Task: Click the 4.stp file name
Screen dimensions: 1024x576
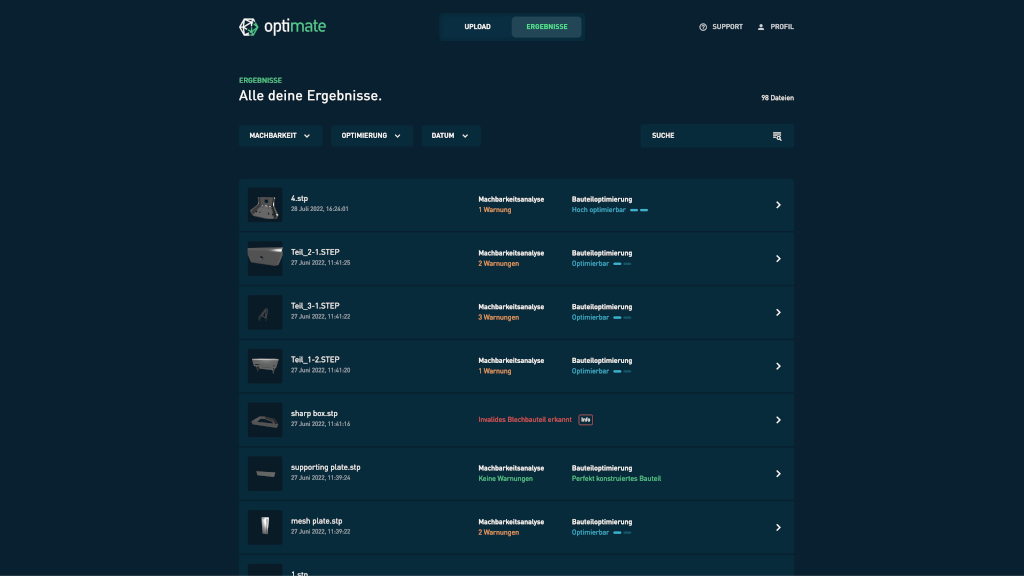Action: pyautogui.click(x=299, y=199)
